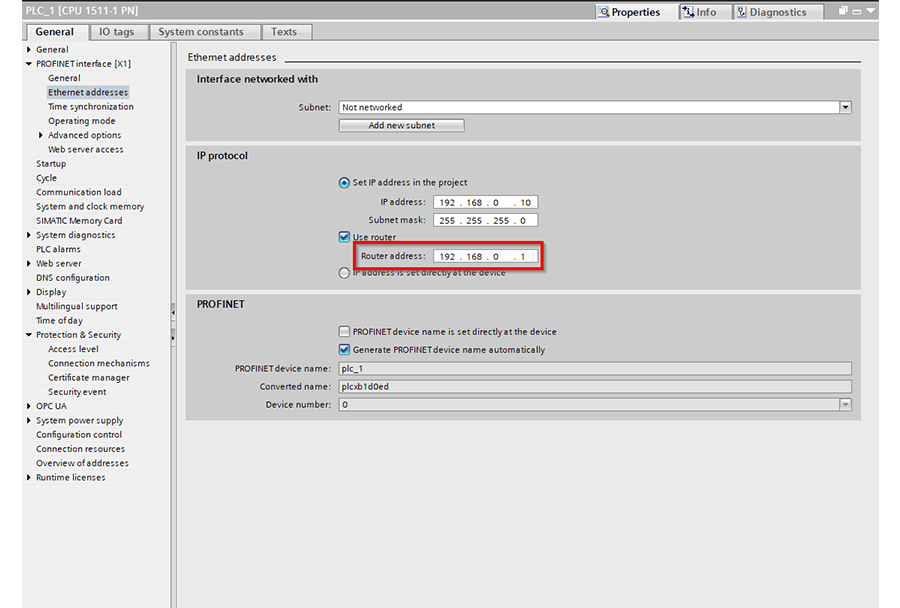The image size is (900, 608).
Task: Click the navigation pane collapse left arrow
Action: 173,312
